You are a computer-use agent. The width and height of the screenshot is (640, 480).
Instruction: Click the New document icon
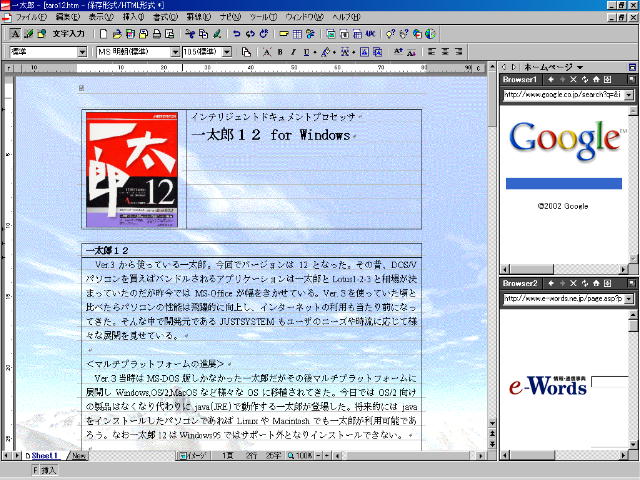coord(103,34)
